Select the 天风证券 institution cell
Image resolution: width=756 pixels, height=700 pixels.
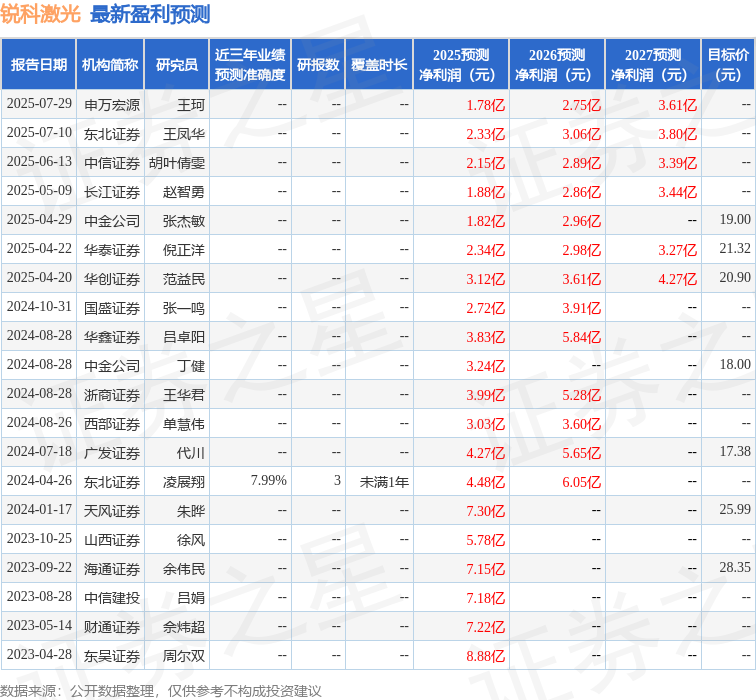point(112,511)
